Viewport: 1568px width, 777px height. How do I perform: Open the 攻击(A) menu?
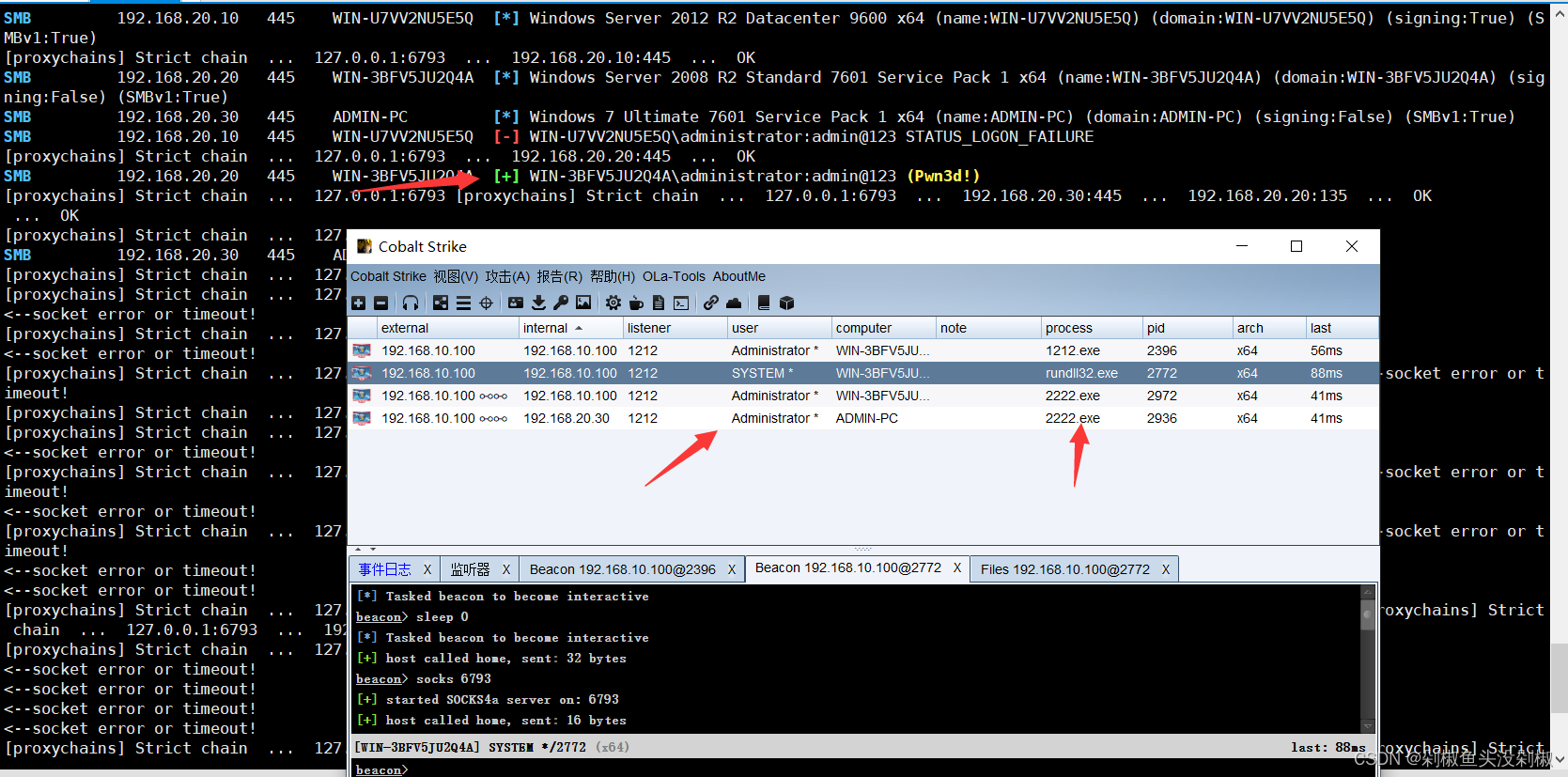507,276
